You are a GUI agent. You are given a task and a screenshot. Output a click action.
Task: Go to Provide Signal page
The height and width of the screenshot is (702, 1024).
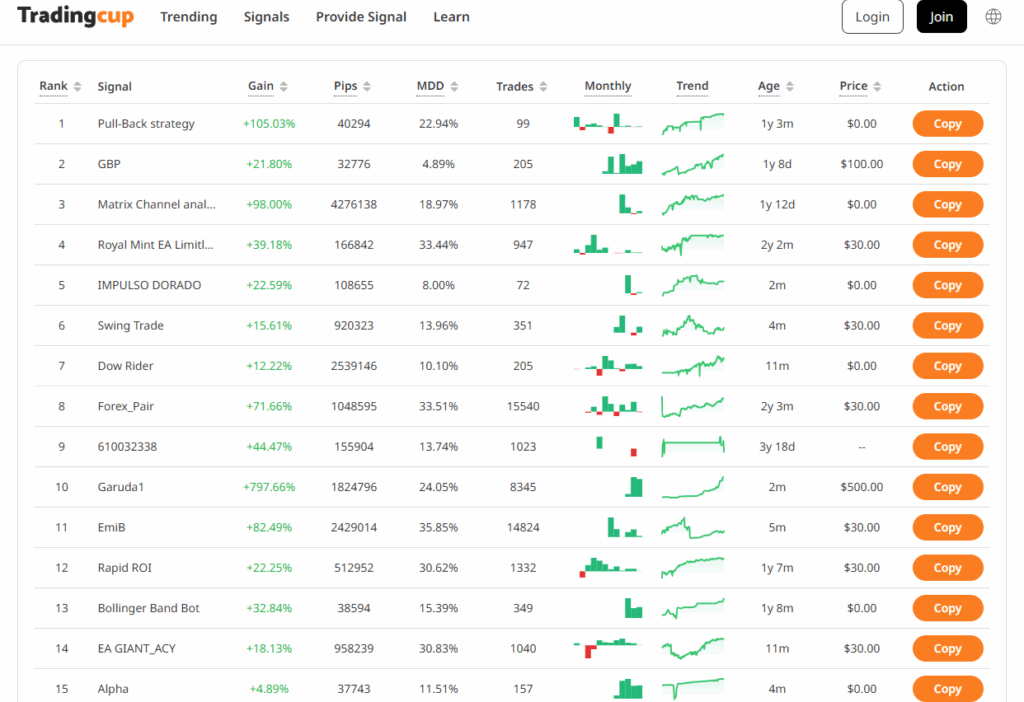[x=361, y=17]
